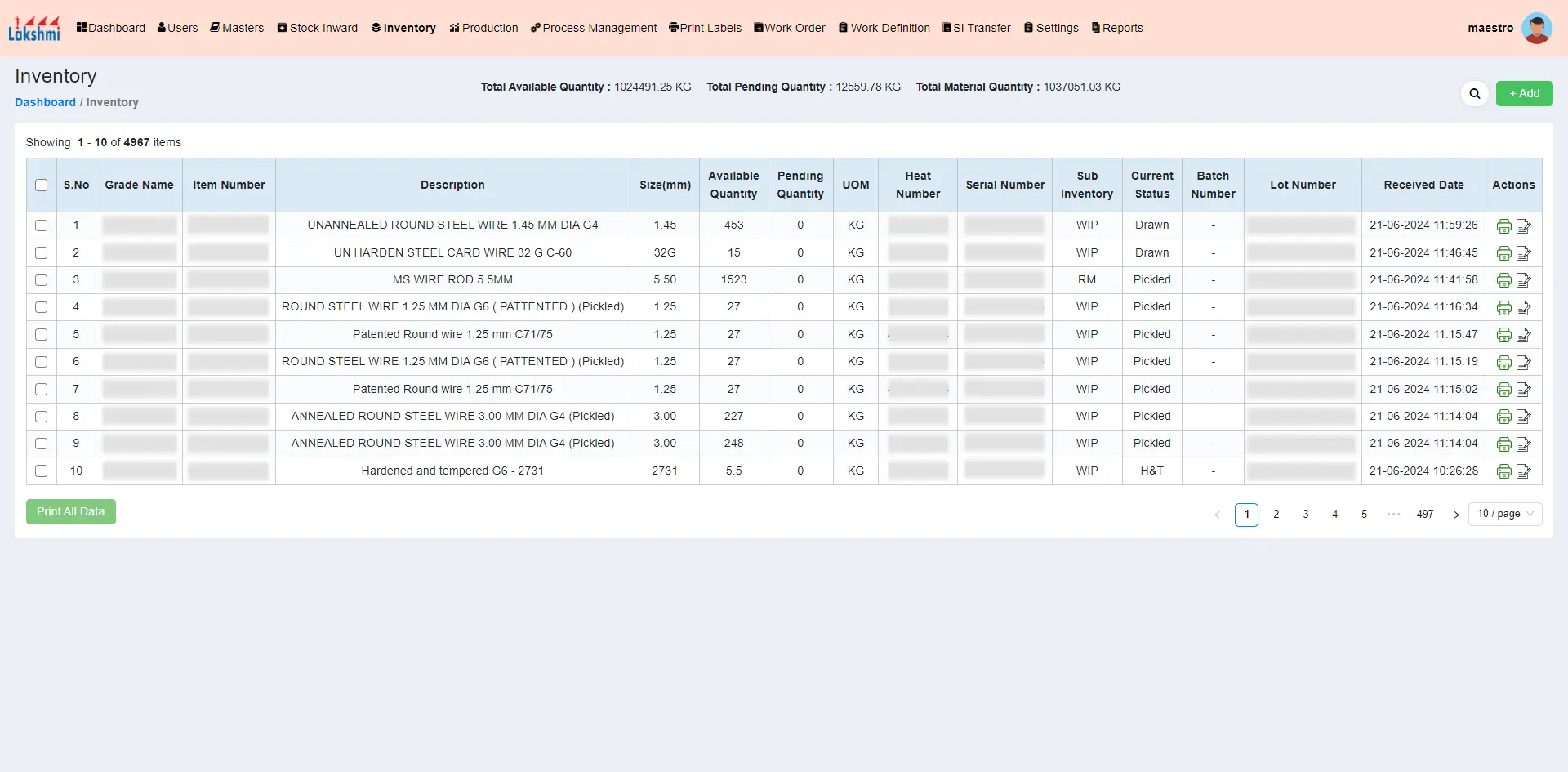1568x772 pixels.
Task: Toggle the select-all header checkbox
Action: coord(42,185)
